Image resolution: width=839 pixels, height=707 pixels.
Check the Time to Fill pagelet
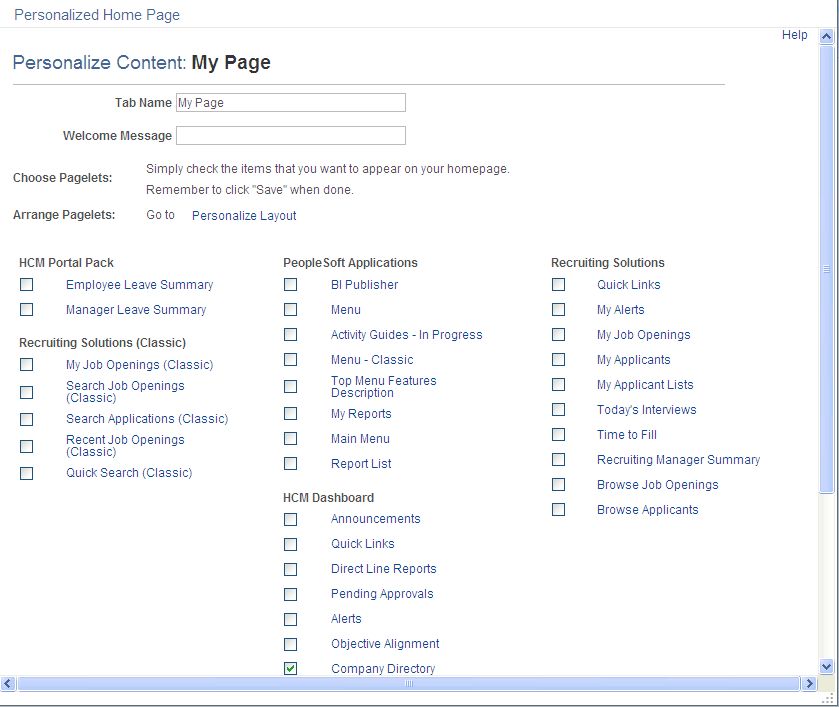[558, 434]
